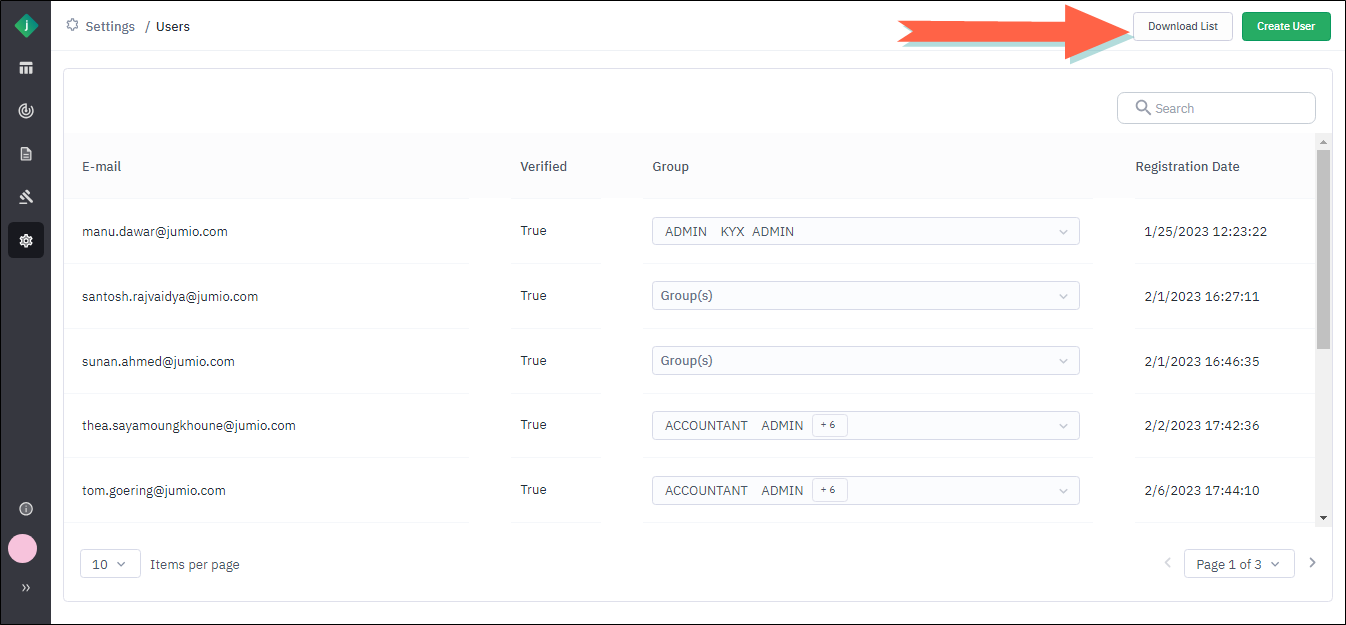Screen dimensions: 1346x625
Task: Click the Download List button
Action: (1182, 26)
